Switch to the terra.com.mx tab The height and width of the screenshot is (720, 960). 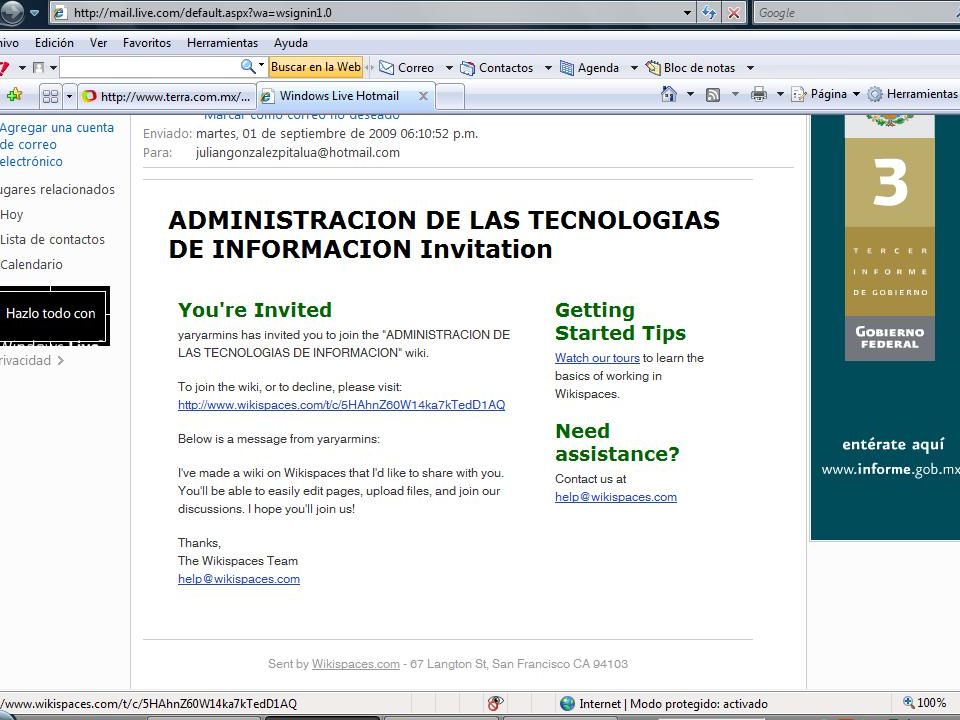pos(167,96)
